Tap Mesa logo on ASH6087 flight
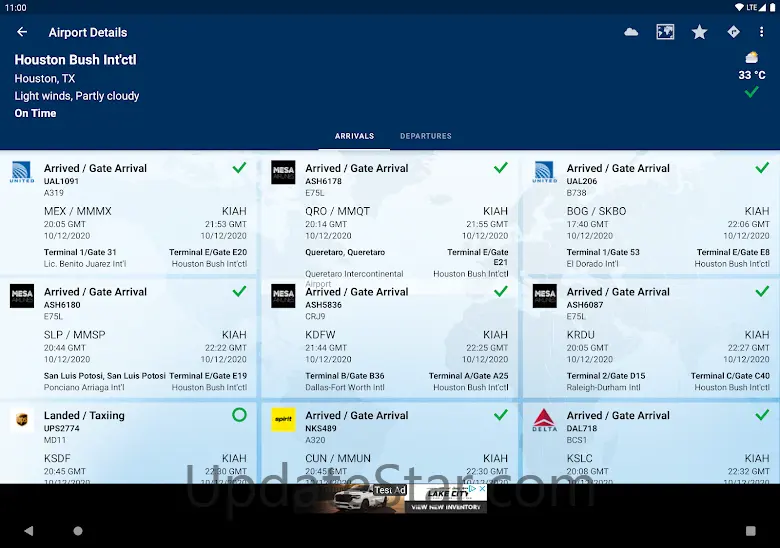 pos(545,296)
